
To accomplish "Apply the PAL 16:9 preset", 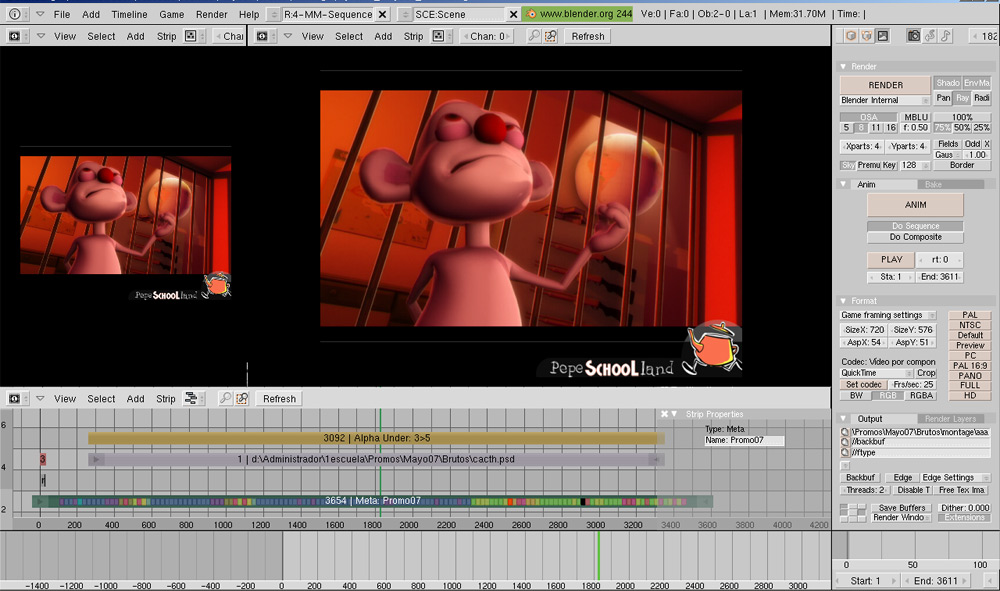I will click(969, 365).
